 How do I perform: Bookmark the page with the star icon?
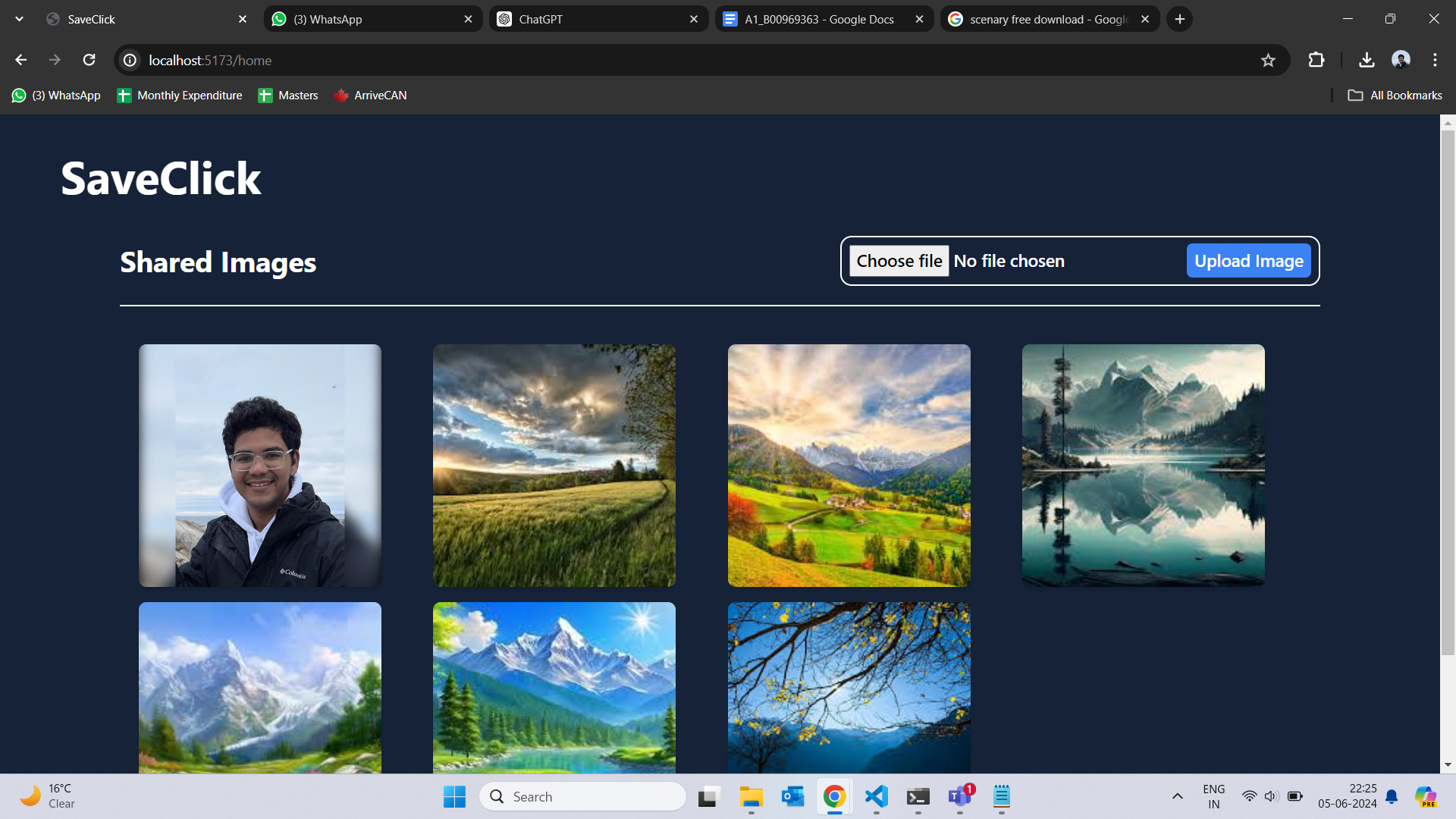1269,60
